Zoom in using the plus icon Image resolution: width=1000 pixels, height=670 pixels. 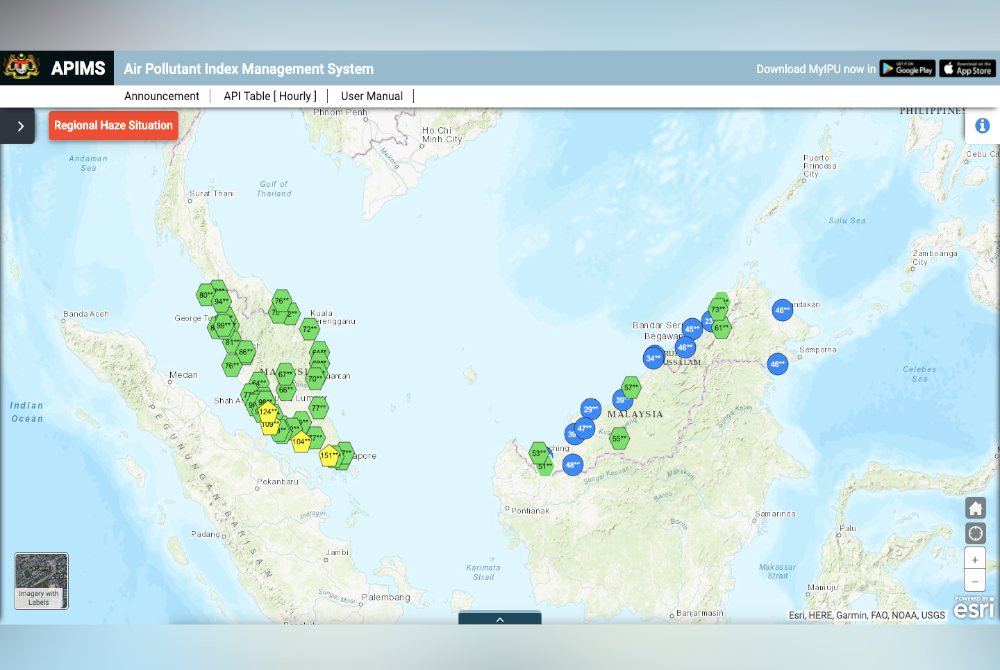click(975, 558)
